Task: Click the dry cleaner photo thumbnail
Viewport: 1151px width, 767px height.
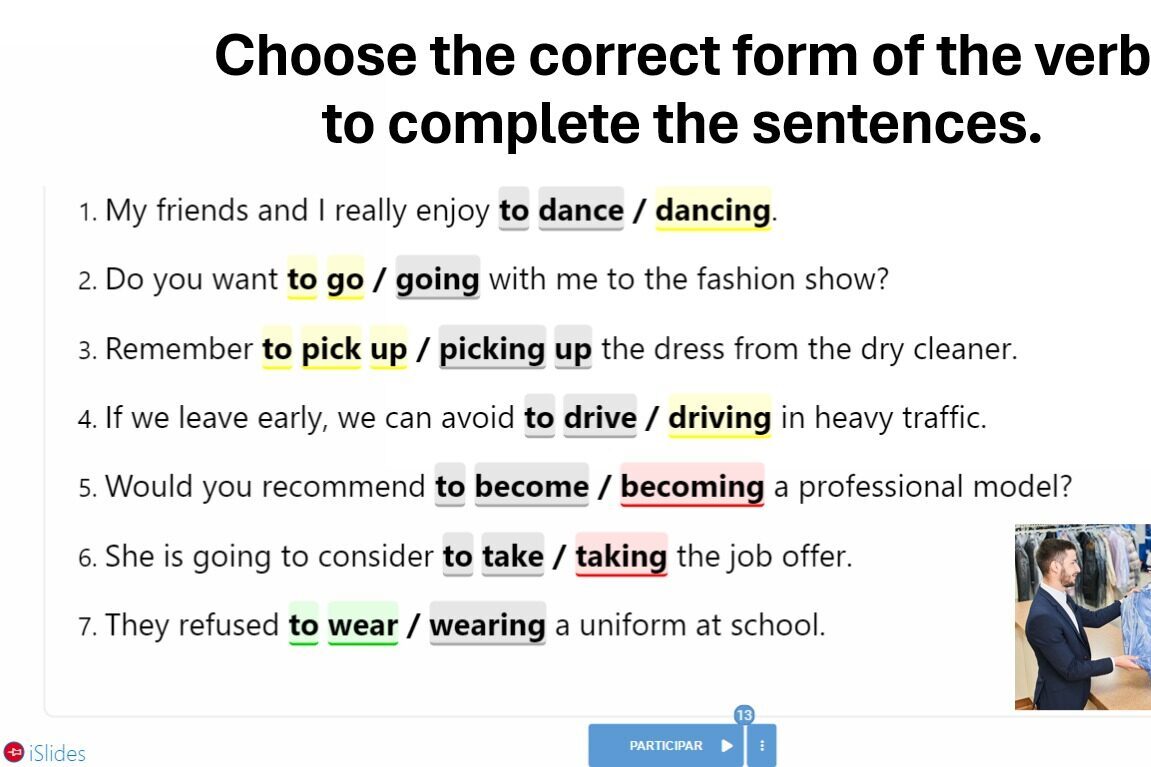Action: [1083, 617]
